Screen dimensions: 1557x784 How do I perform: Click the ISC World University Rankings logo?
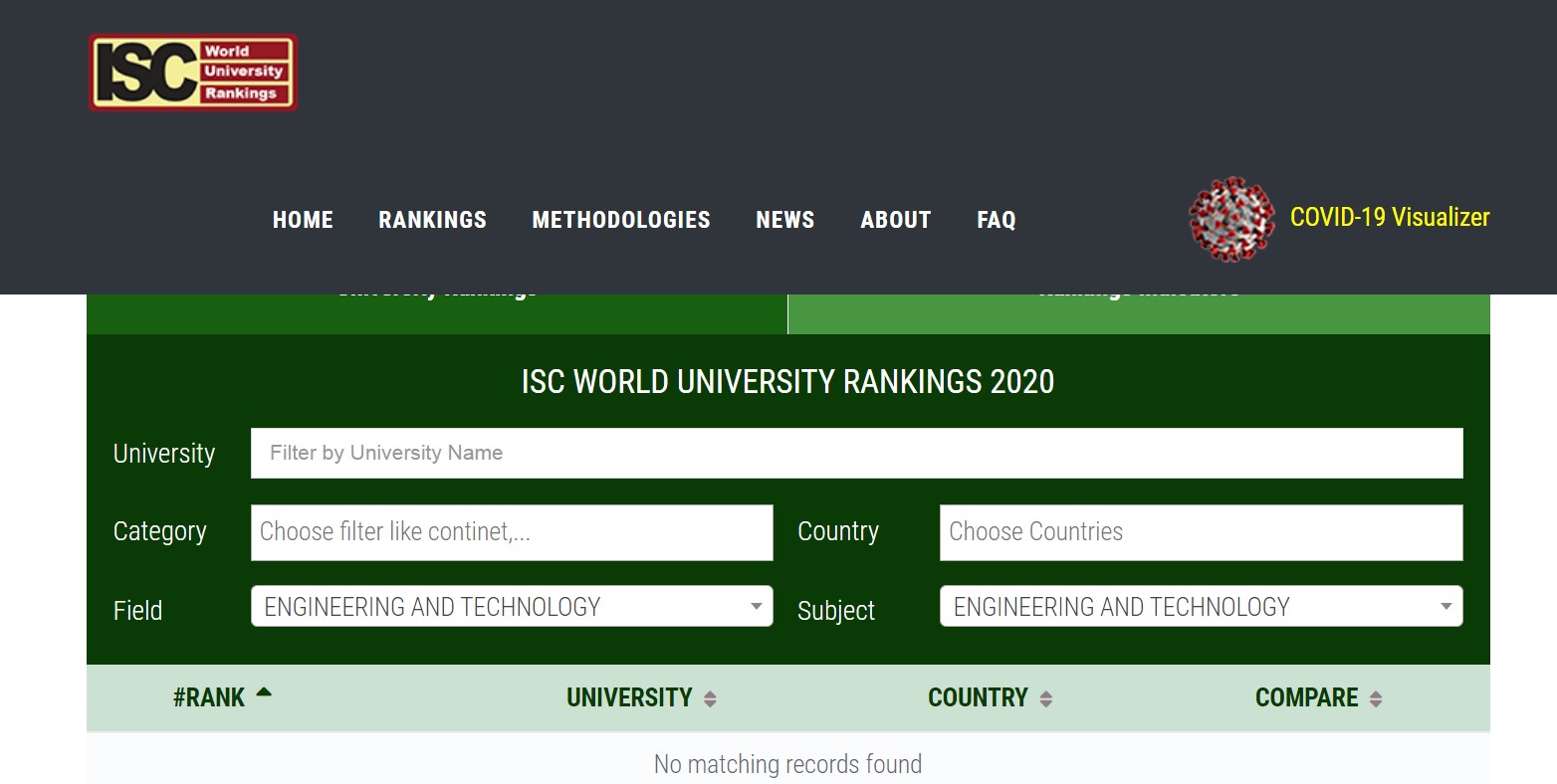(193, 73)
